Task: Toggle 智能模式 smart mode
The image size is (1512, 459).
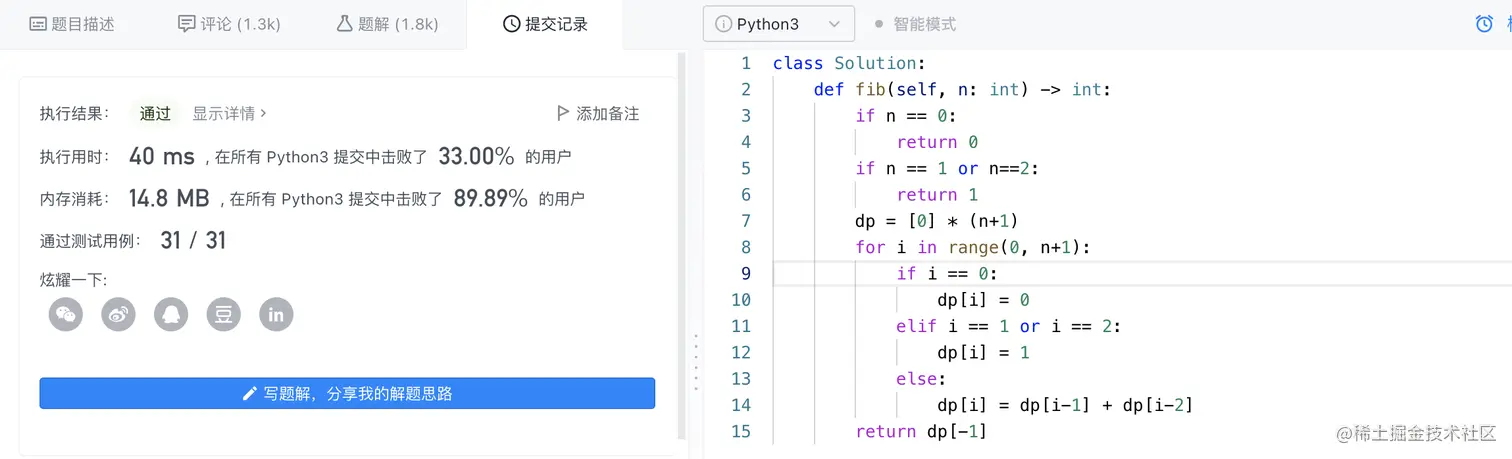Action: tap(915, 24)
